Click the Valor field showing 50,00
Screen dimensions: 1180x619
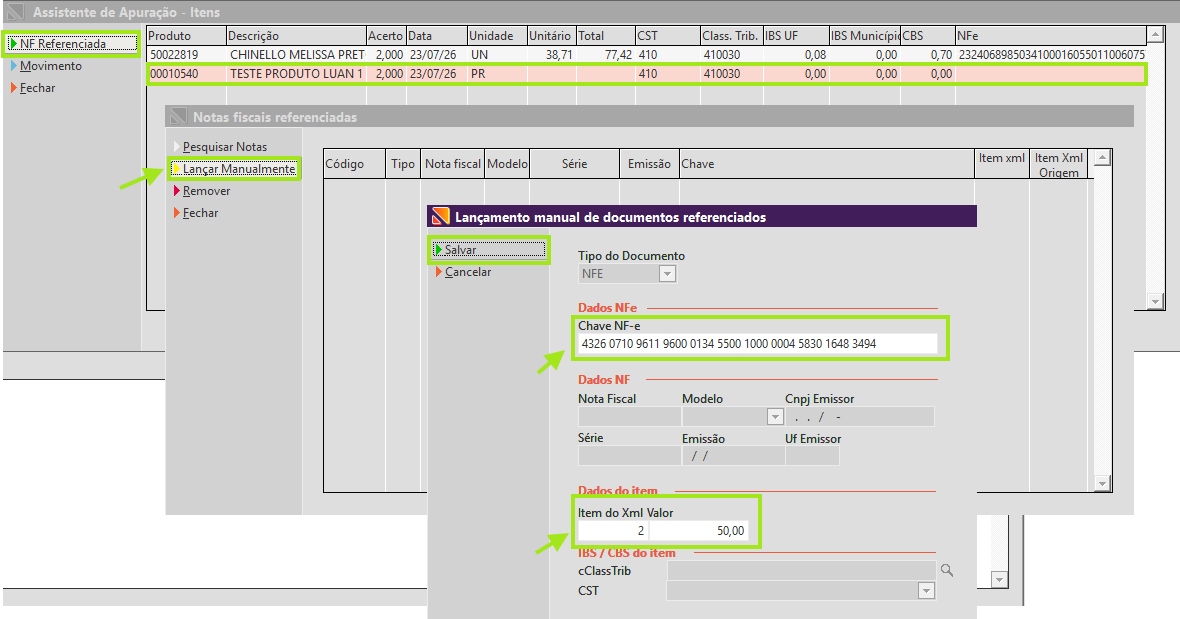click(698, 531)
